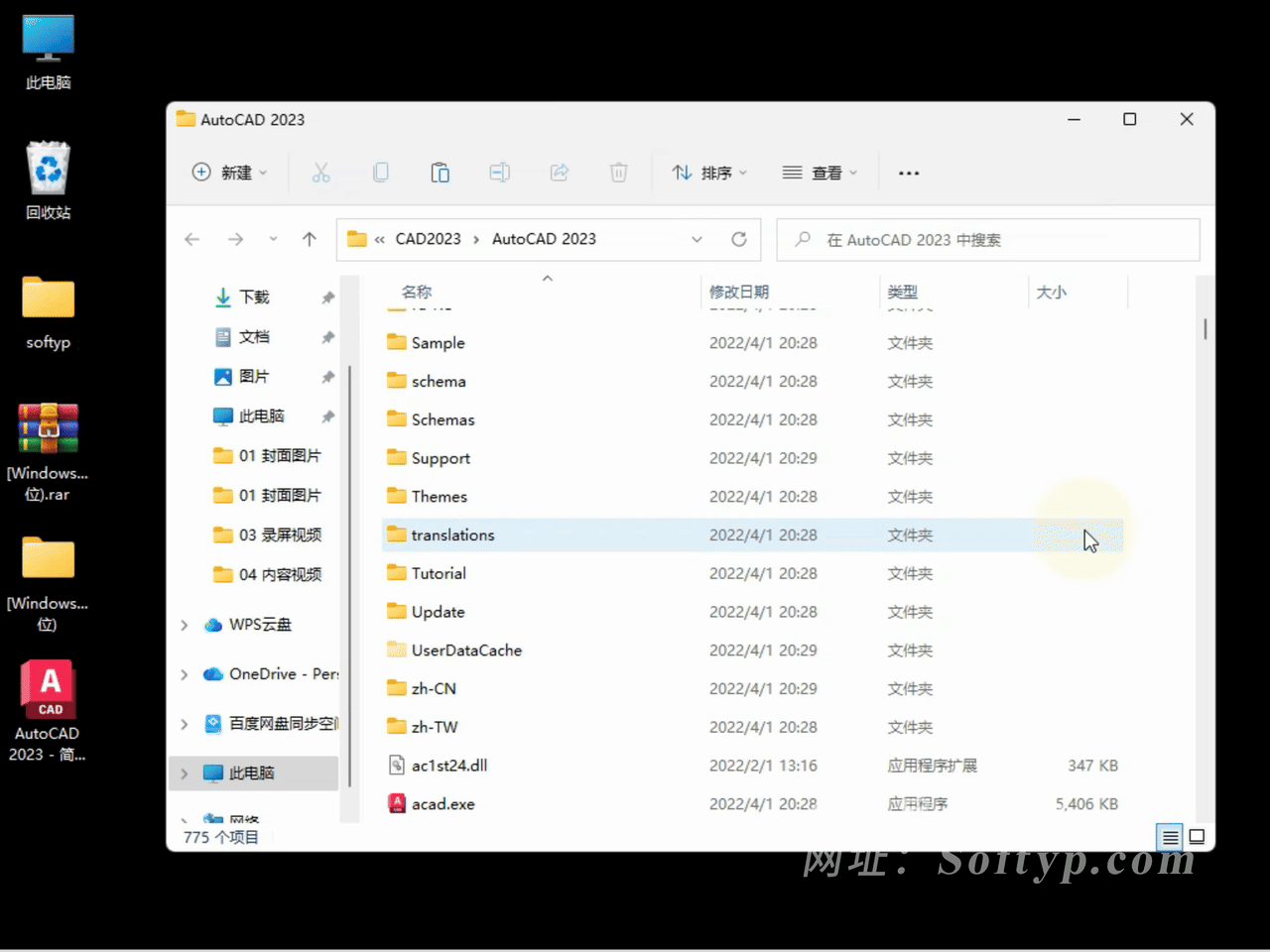The image size is (1270, 952).
Task: Switch to large icons view in the status bar
Action: [x=1198, y=837]
